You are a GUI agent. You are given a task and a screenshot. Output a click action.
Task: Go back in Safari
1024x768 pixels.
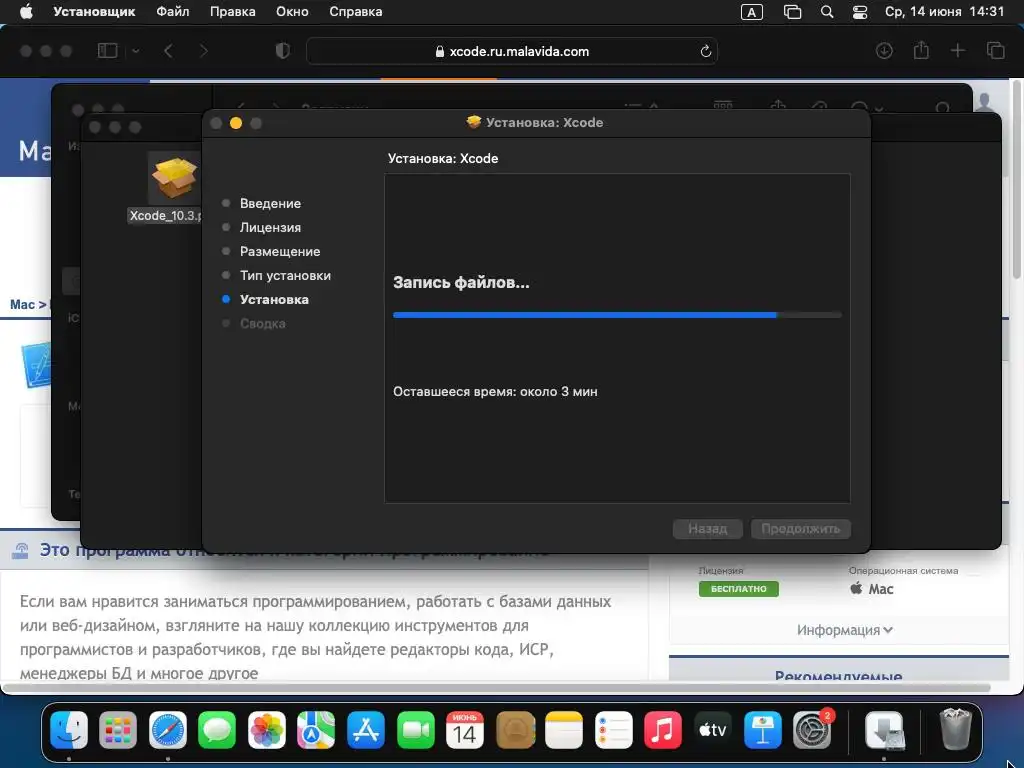pos(168,51)
